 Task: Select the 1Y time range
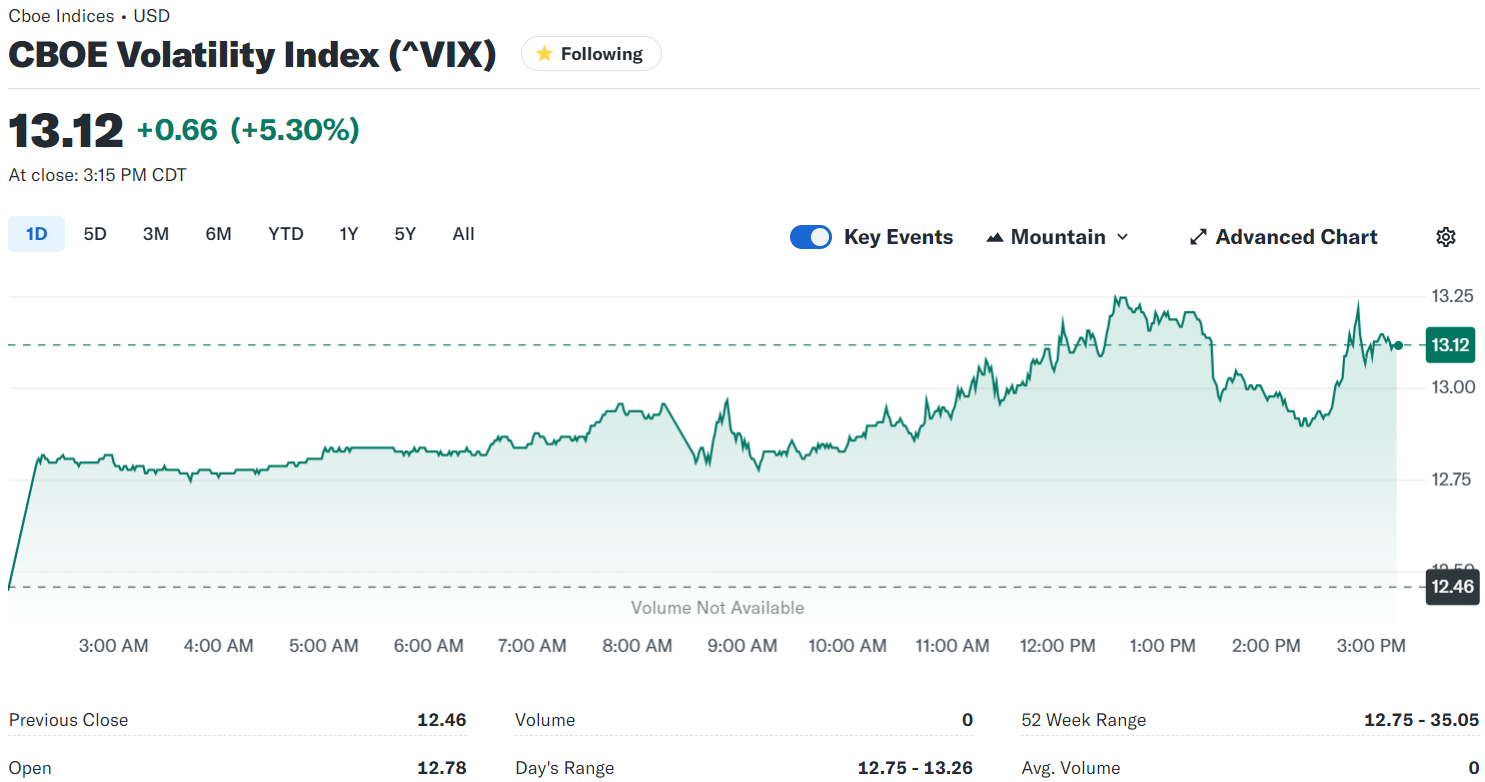pyautogui.click(x=348, y=234)
